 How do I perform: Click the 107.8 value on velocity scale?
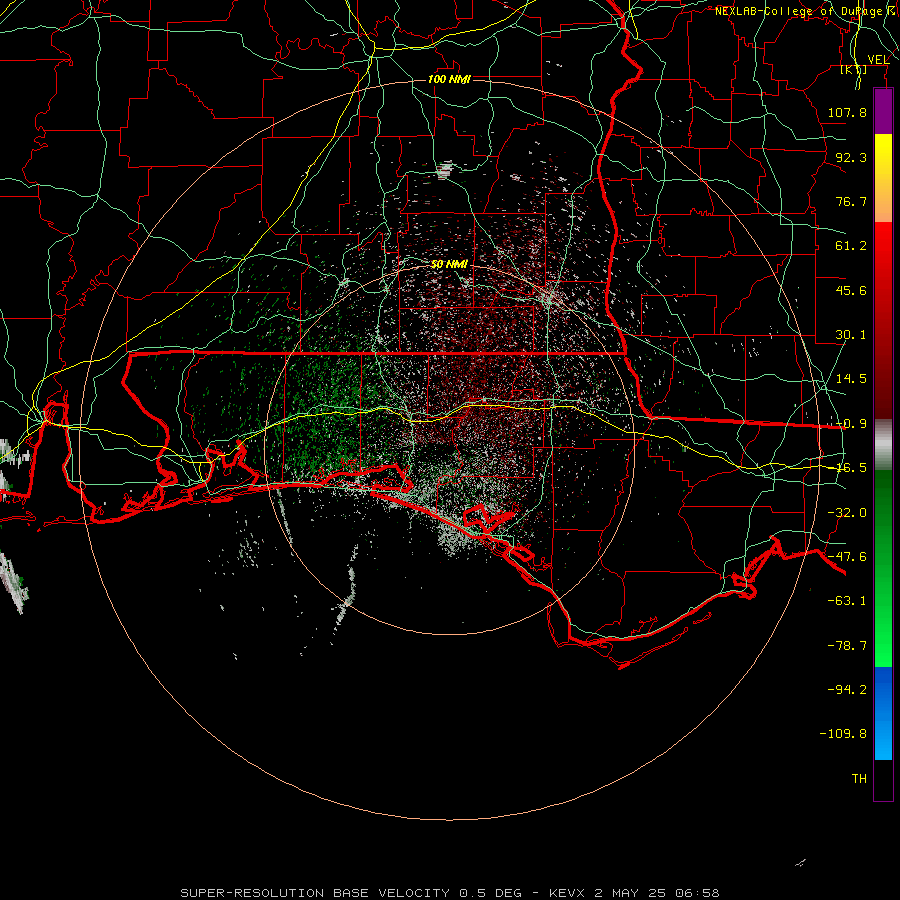pyautogui.click(x=847, y=112)
